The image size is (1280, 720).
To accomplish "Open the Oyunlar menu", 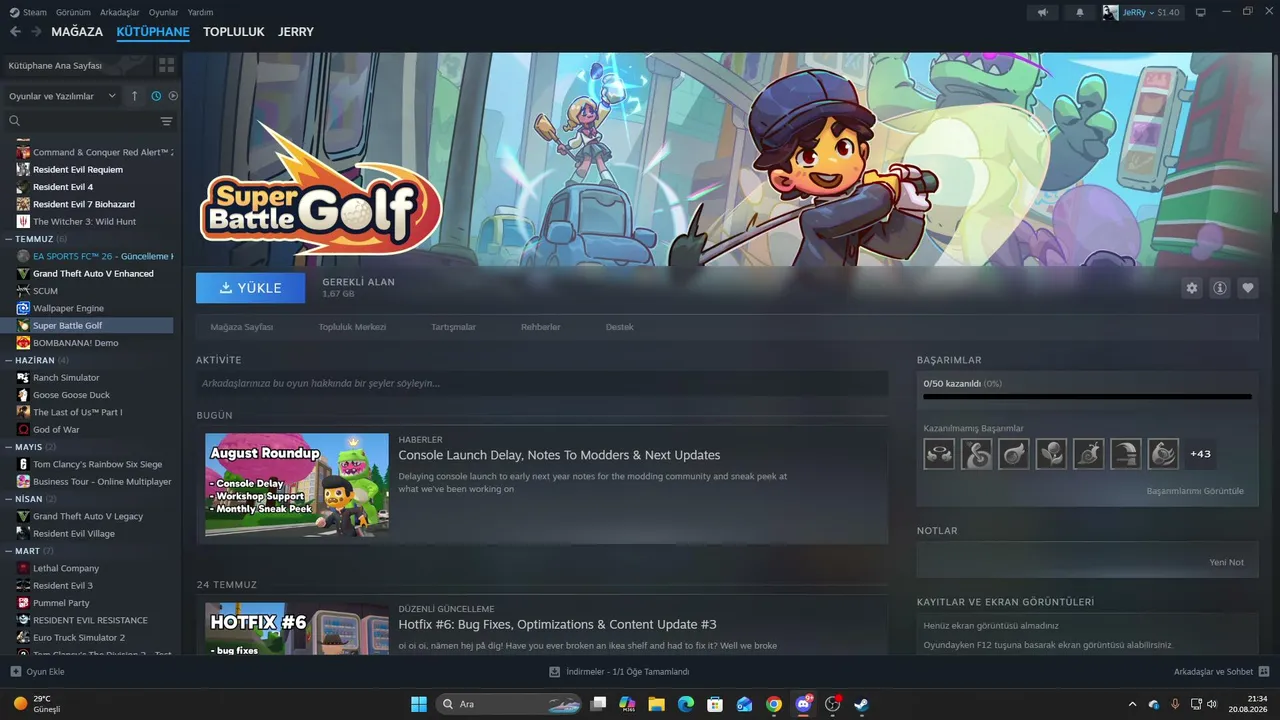I will pyautogui.click(x=163, y=12).
